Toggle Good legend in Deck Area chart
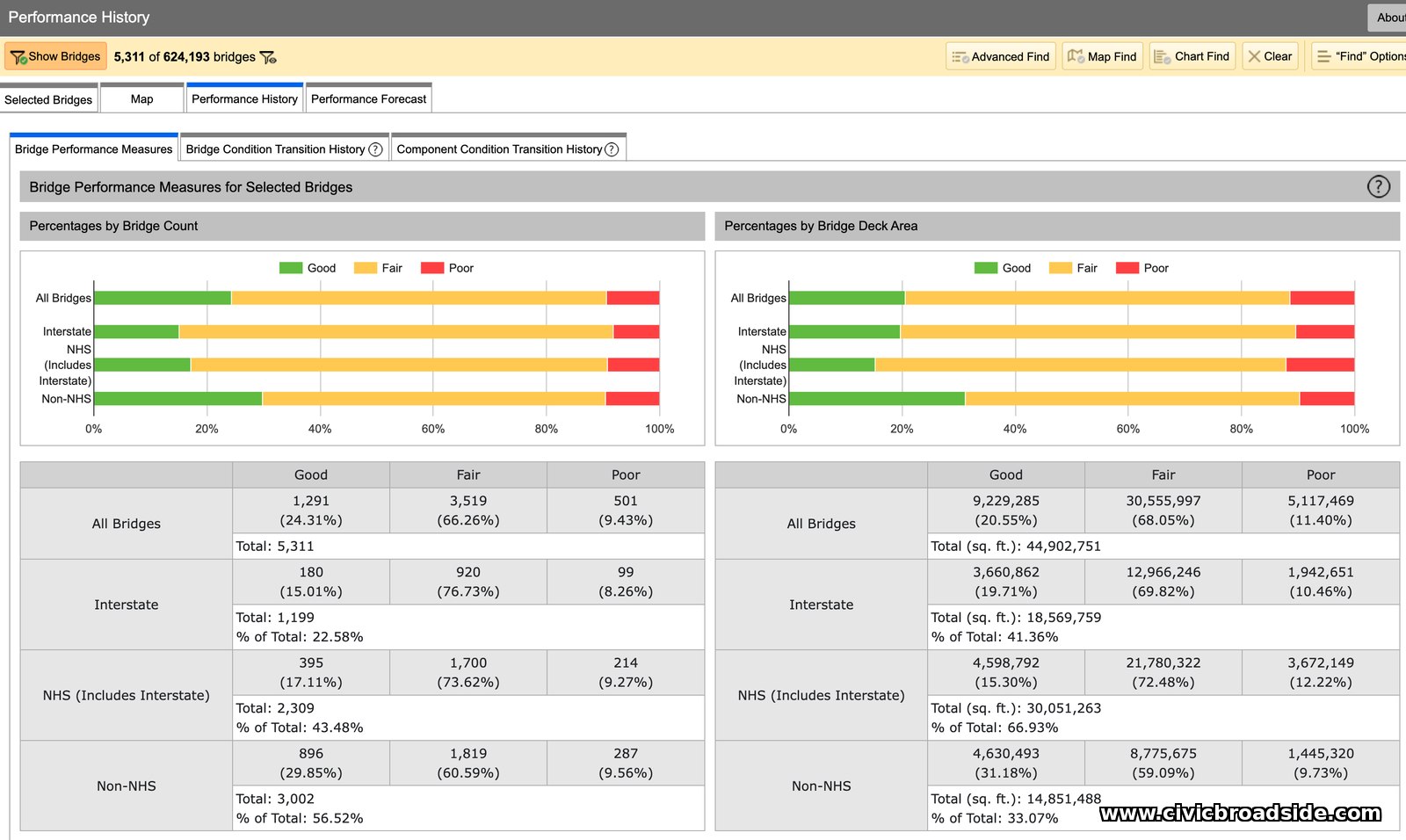Screen dimensions: 1406x840 (x=1003, y=268)
